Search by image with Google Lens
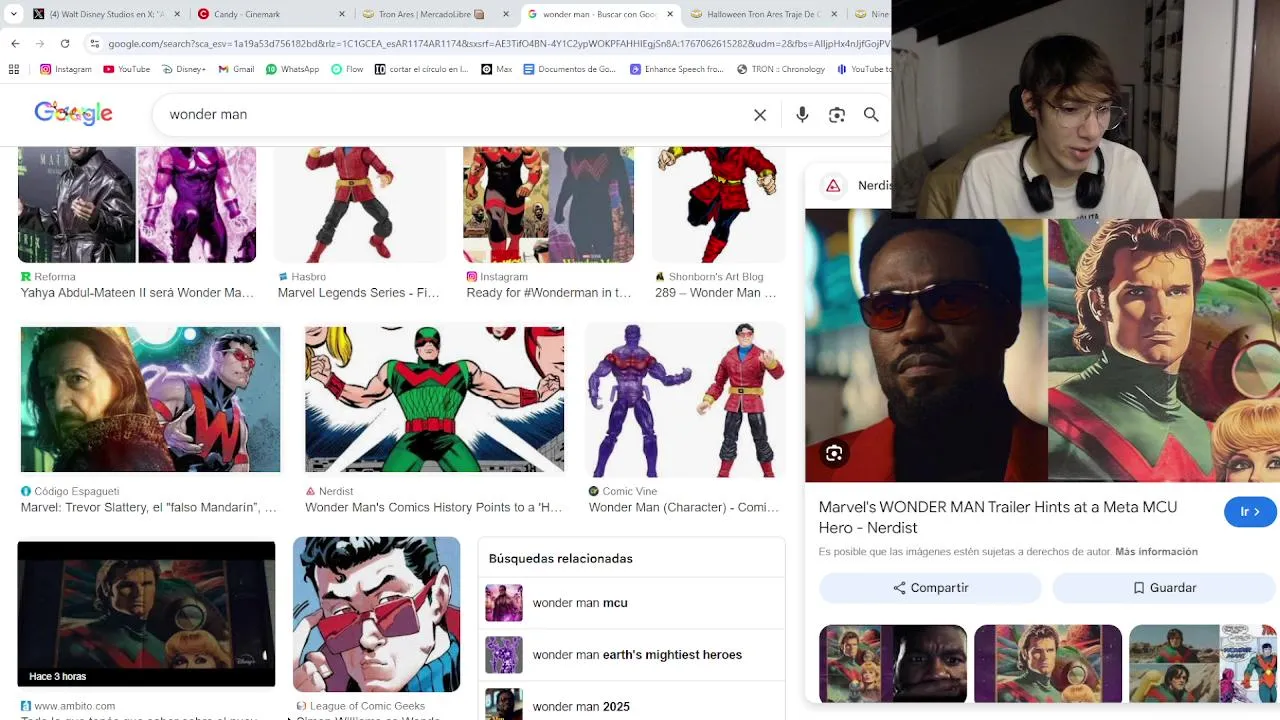 pyautogui.click(x=837, y=115)
